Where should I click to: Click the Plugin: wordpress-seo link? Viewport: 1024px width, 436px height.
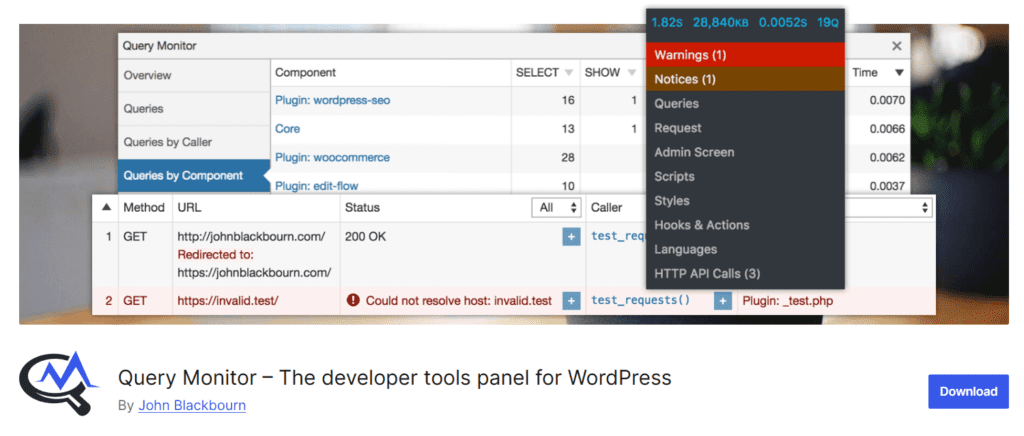click(332, 101)
